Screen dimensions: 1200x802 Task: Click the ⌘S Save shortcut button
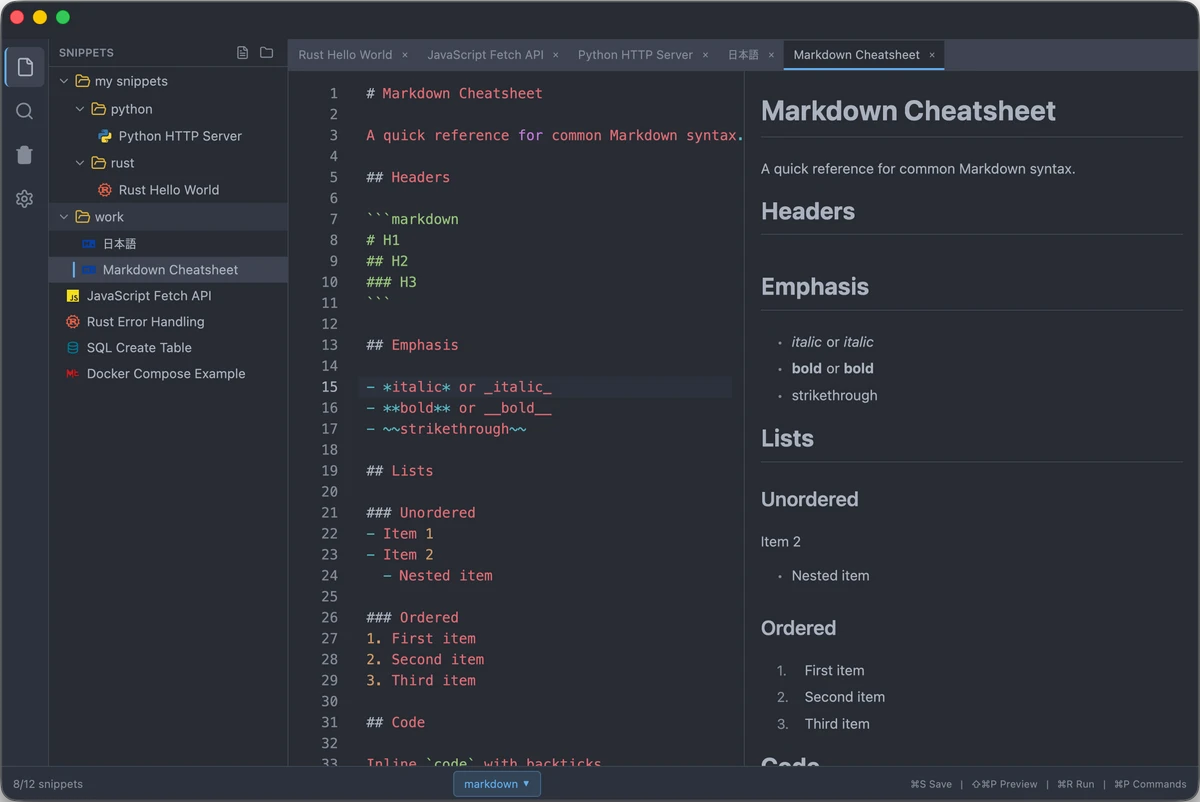coord(931,785)
